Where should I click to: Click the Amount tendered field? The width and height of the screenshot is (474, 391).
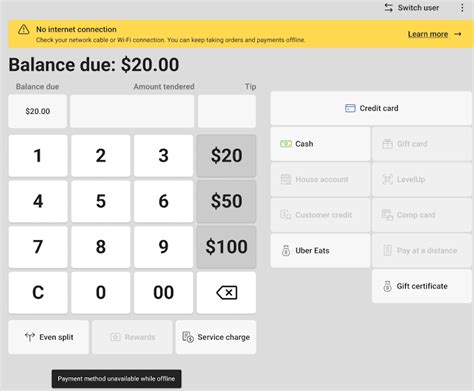pos(132,111)
